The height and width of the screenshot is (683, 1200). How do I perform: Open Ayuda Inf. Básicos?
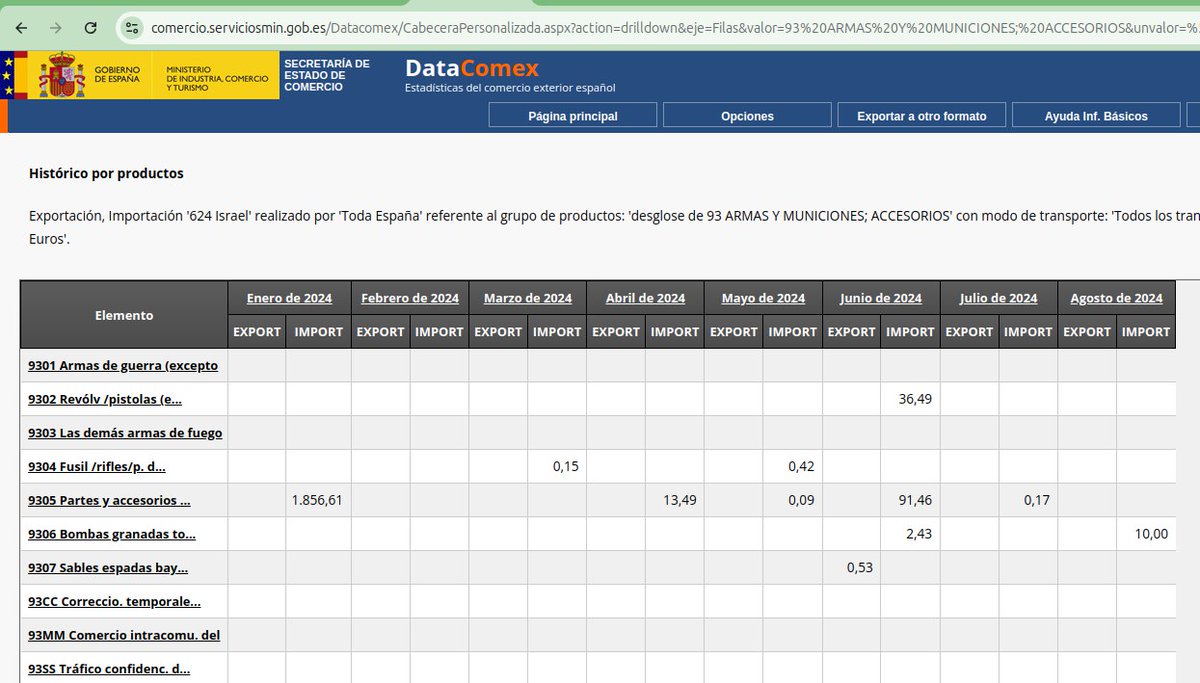coord(1096,116)
